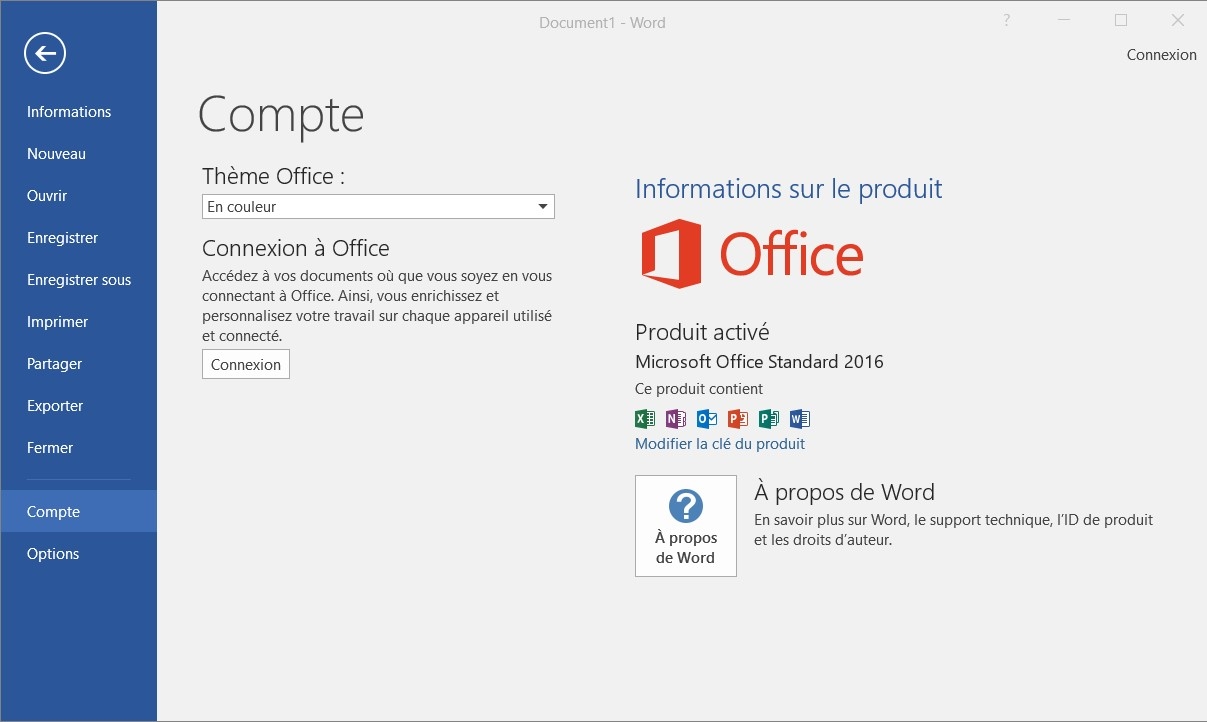Click the PowerPoint icon in the product list
Image resolution: width=1207 pixels, height=722 pixels.
point(738,419)
